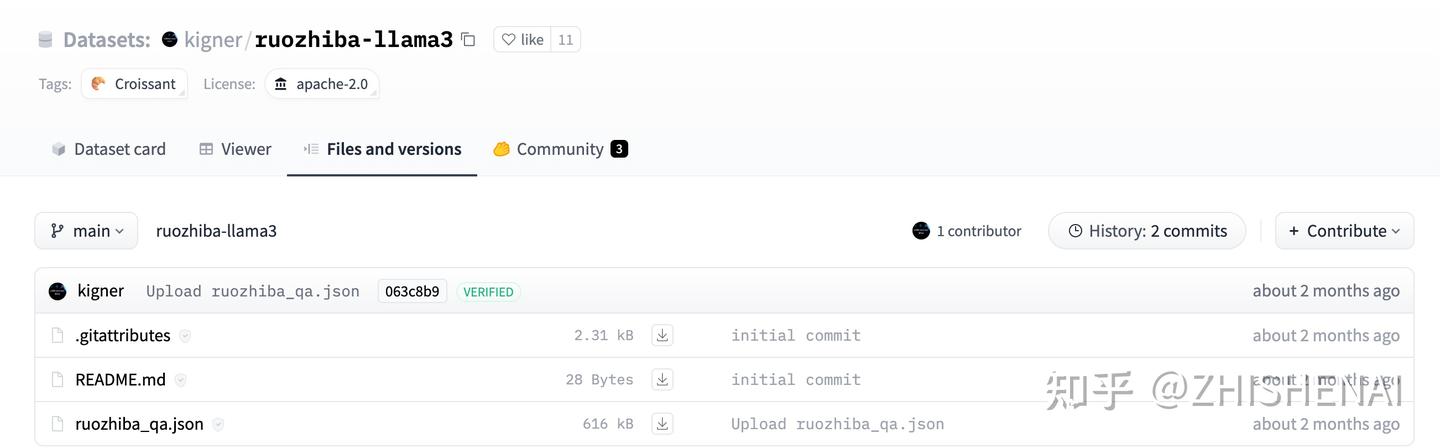Download the .gitattributes file
The image size is (1440, 448).
(662, 335)
